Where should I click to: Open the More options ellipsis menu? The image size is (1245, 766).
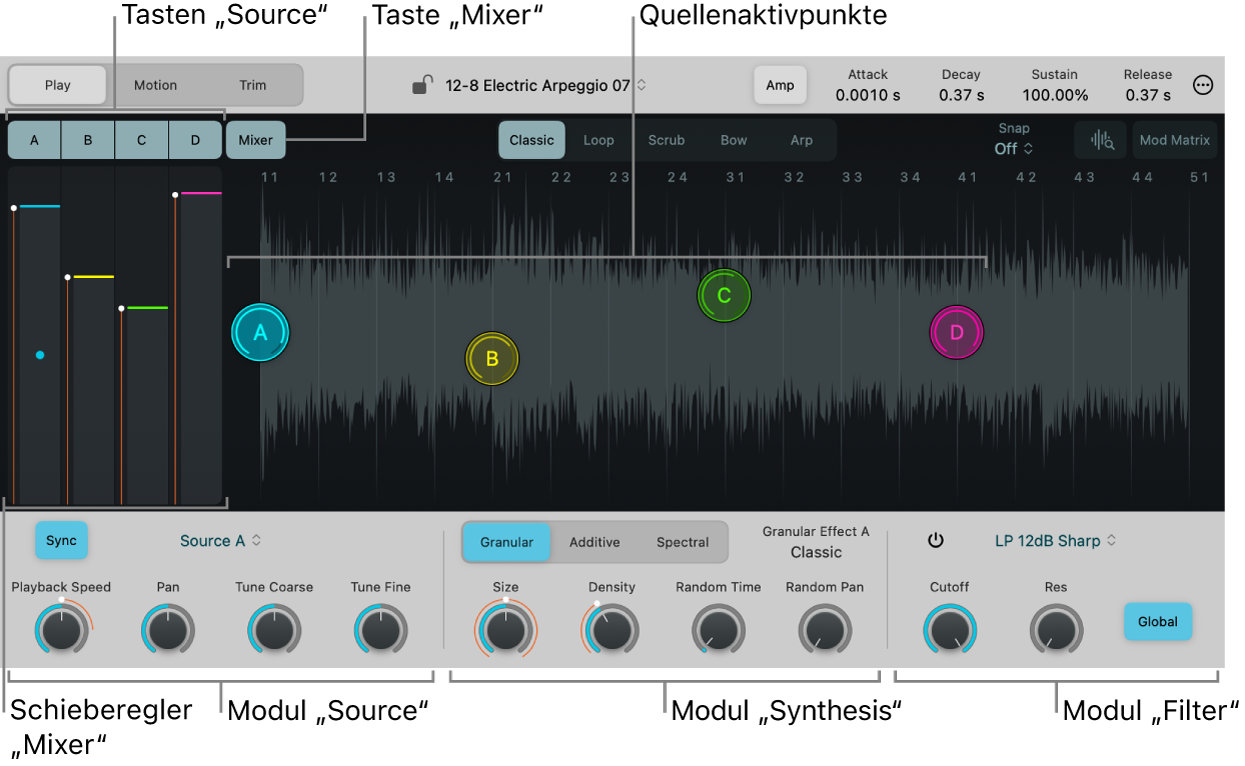click(1203, 86)
